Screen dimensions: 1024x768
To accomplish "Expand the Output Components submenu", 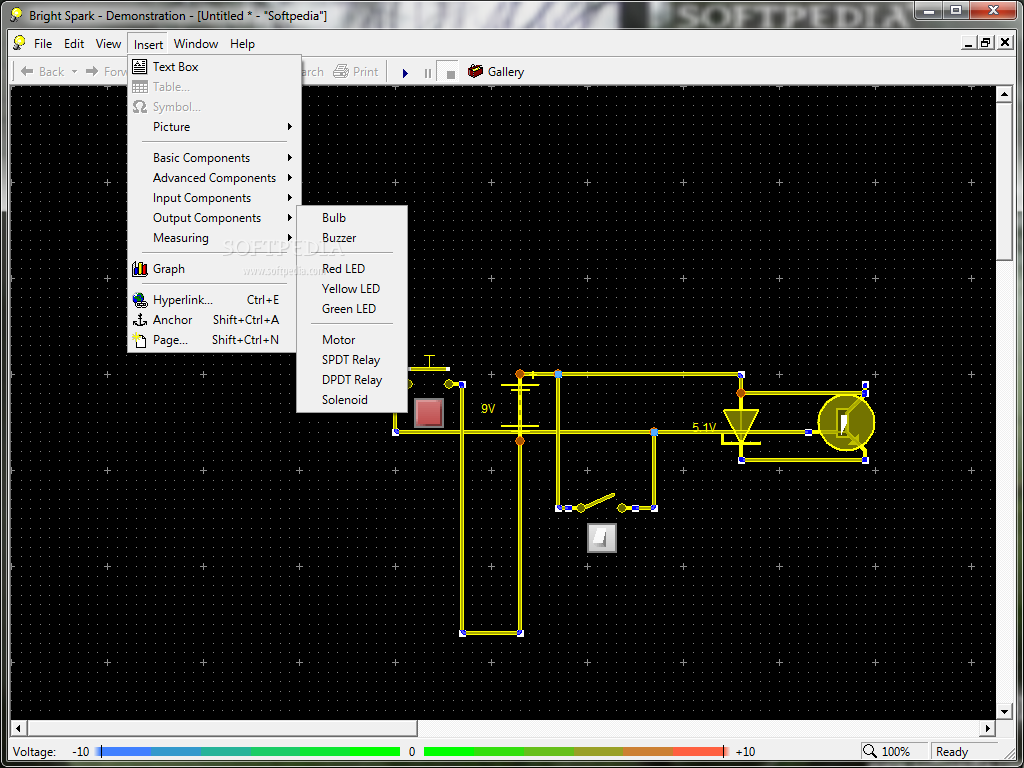I will 215,218.
